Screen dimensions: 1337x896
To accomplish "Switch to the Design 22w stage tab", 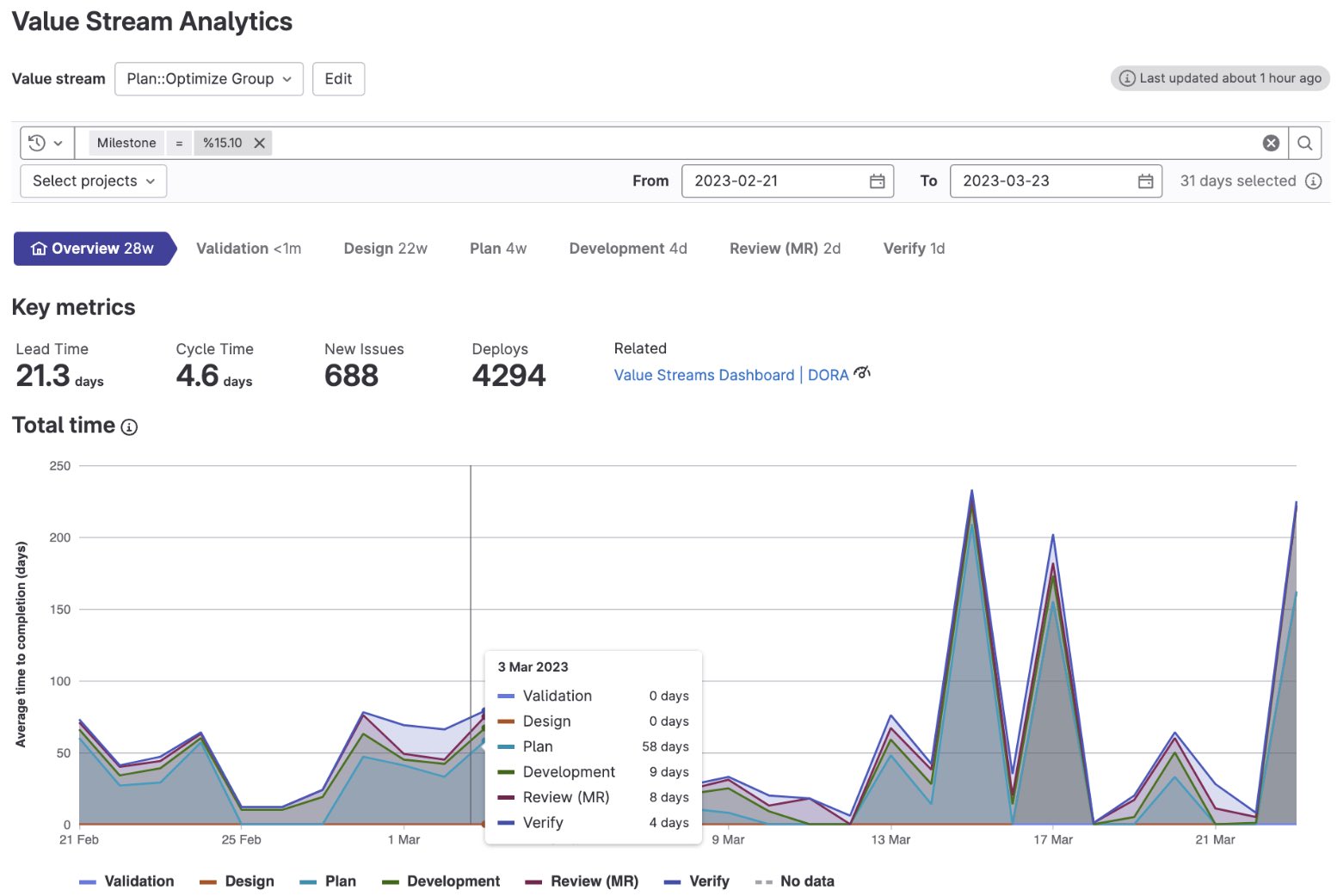I will point(385,249).
